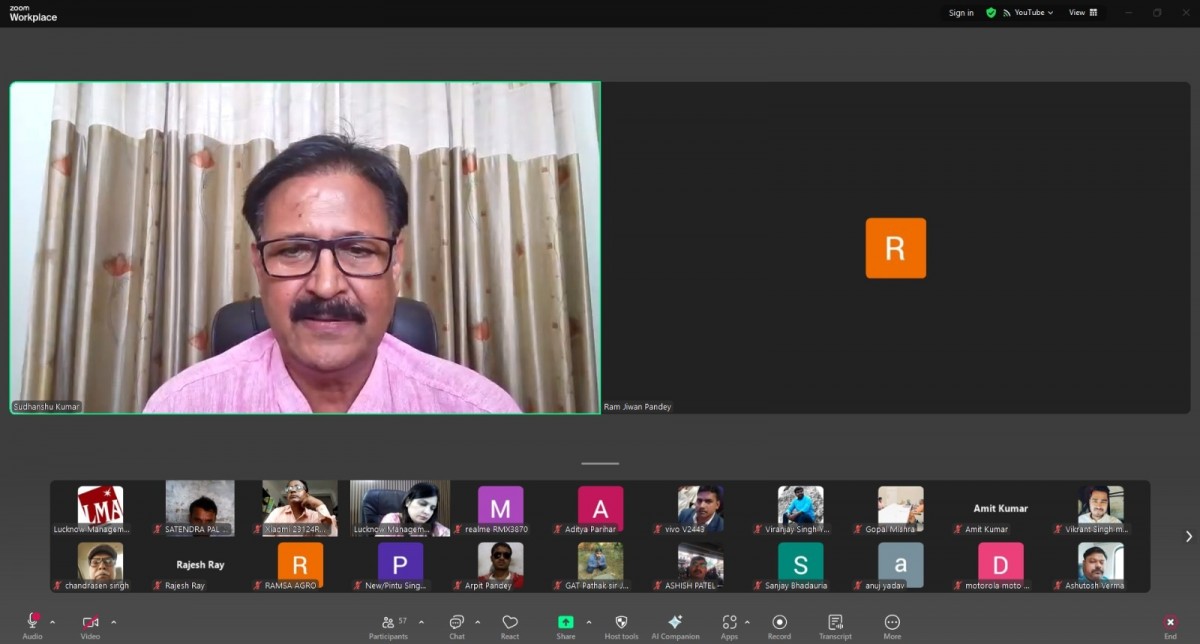Viewport: 1200px width, 644px height.
Task: Open the Apps menu icon
Action: (x=729, y=624)
